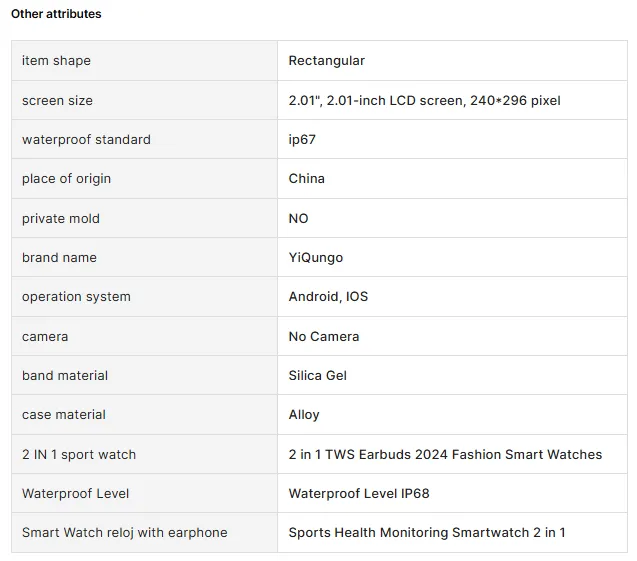Viewport: 637px width, 561px height.
Task: Select the 'waterproof standard' label
Action: tap(86, 140)
